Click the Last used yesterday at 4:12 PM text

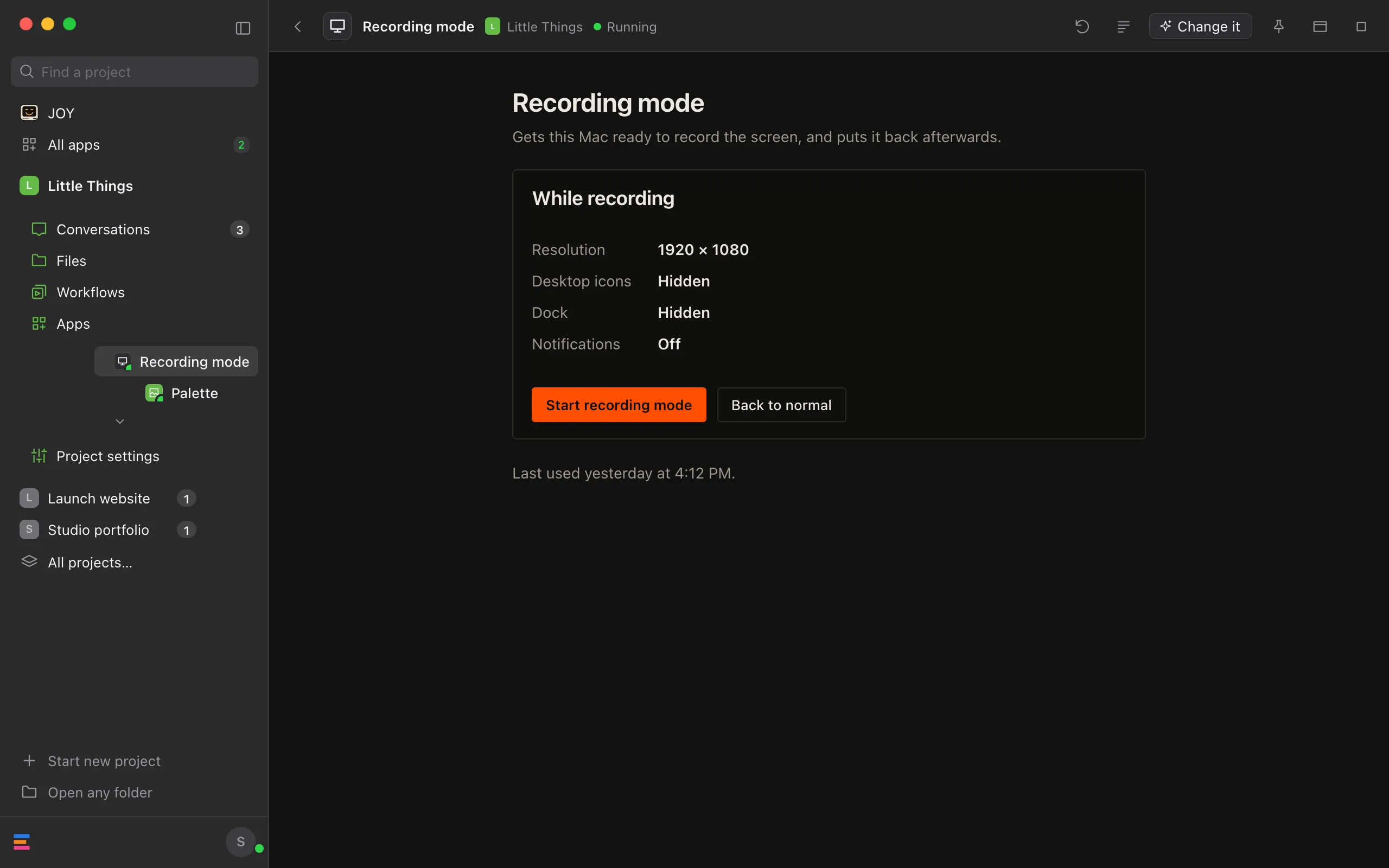(x=623, y=474)
